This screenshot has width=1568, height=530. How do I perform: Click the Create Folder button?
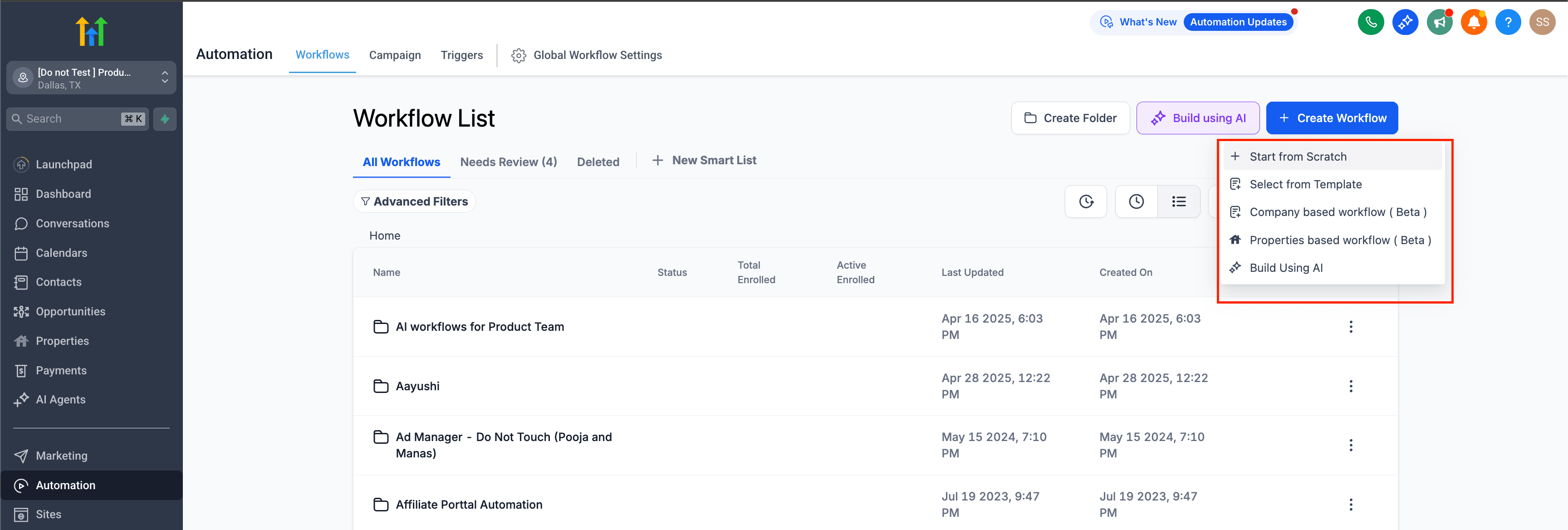[1070, 118]
